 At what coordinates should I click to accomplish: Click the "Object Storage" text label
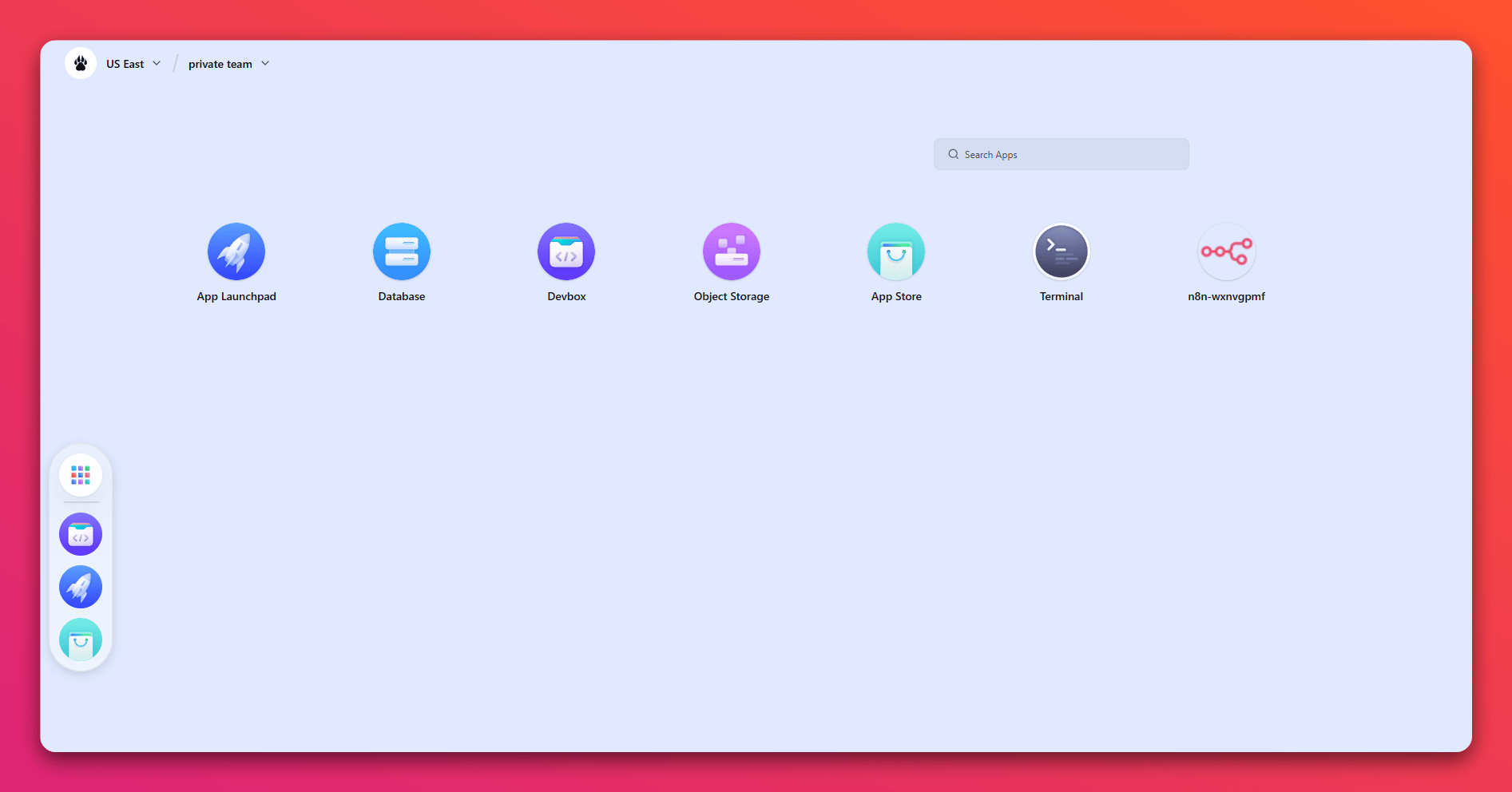(x=731, y=296)
